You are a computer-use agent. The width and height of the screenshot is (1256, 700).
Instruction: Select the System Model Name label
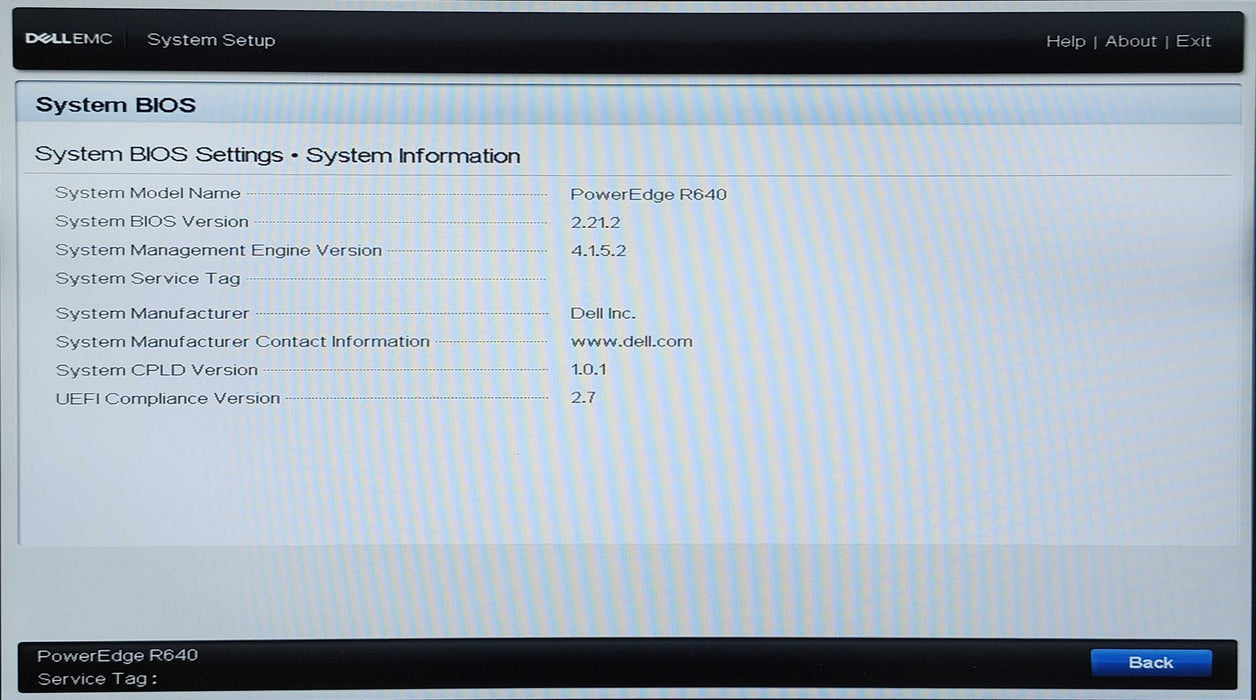(x=148, y=193)
